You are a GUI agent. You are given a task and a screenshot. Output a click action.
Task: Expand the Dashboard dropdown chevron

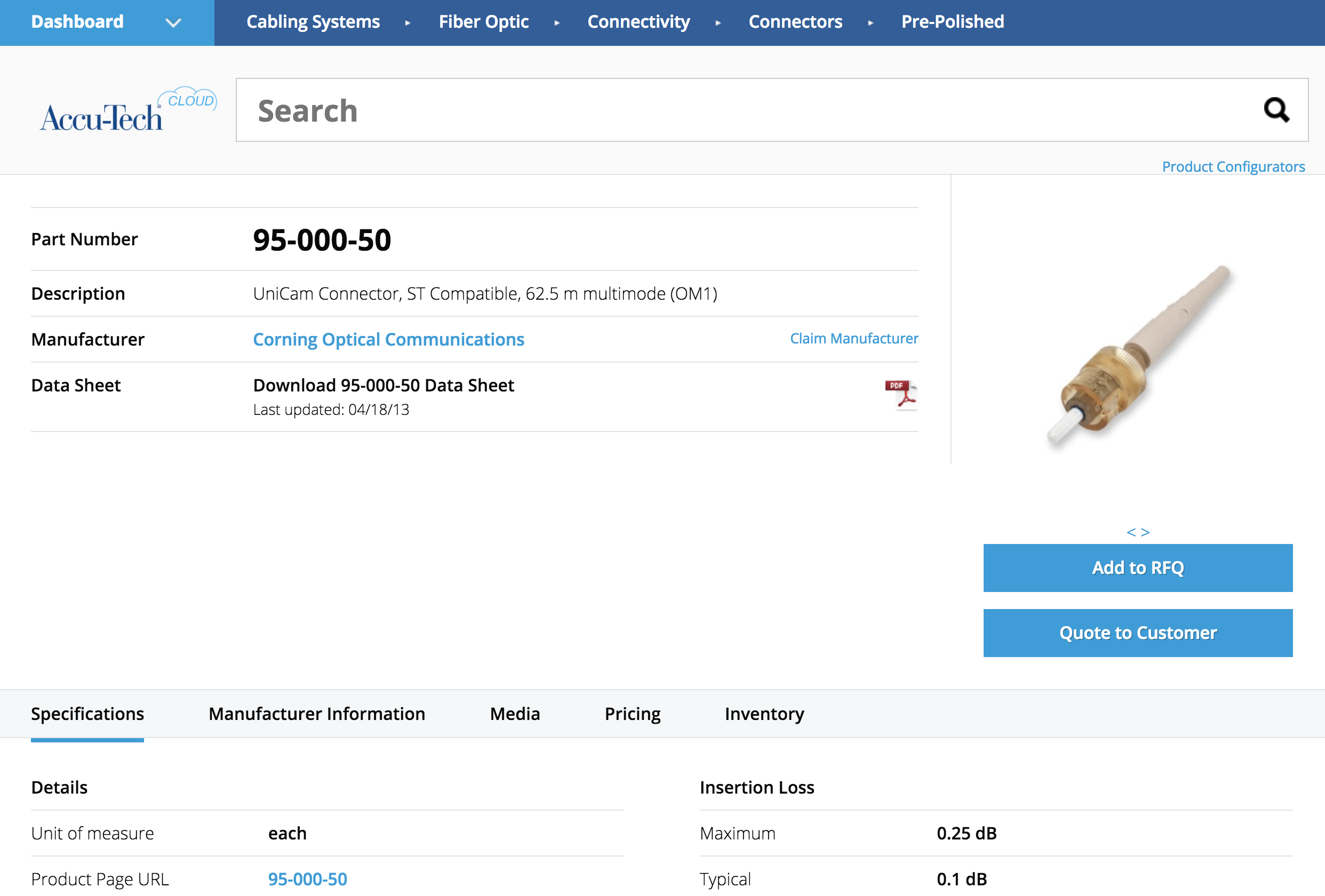(x=173, y=23)
